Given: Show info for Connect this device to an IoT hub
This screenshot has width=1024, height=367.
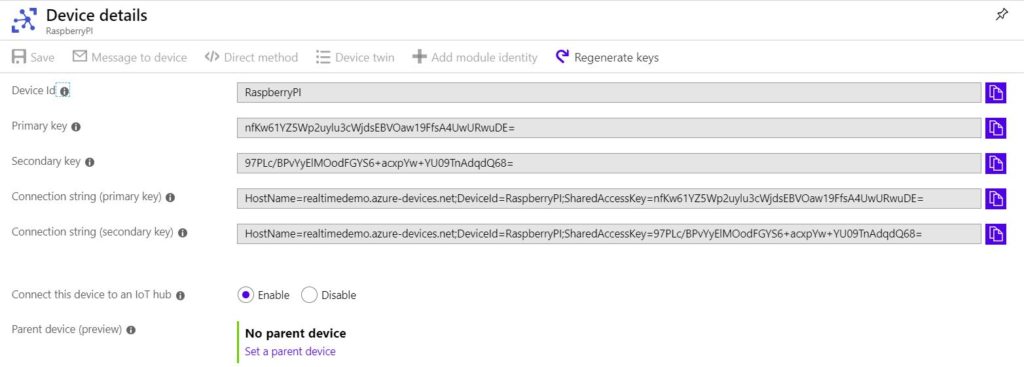Looking at the screenshot, I should [180, 296].
